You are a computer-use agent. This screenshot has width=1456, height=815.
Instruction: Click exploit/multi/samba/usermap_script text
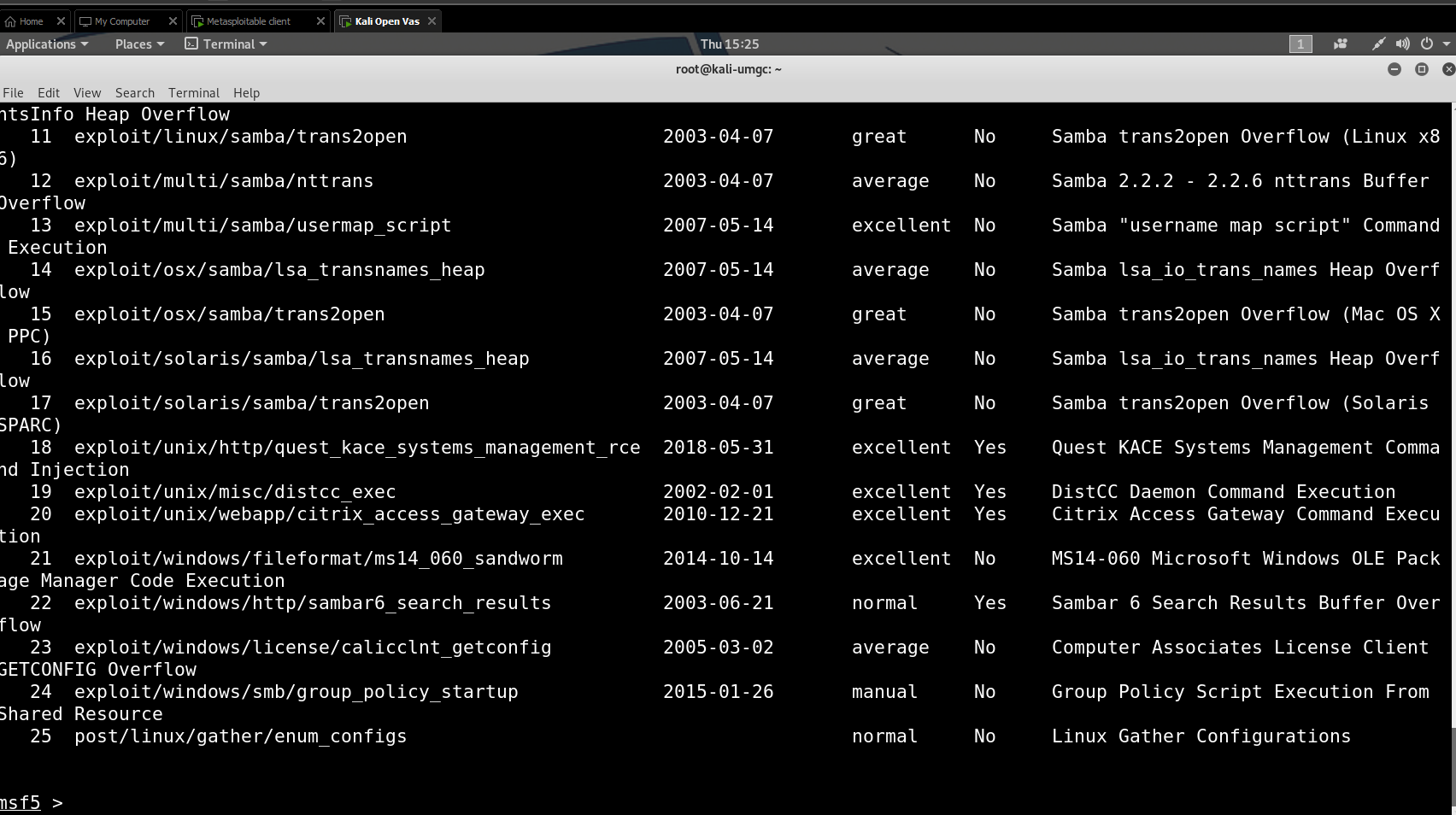pyautogui.click(x=262, y=226)
